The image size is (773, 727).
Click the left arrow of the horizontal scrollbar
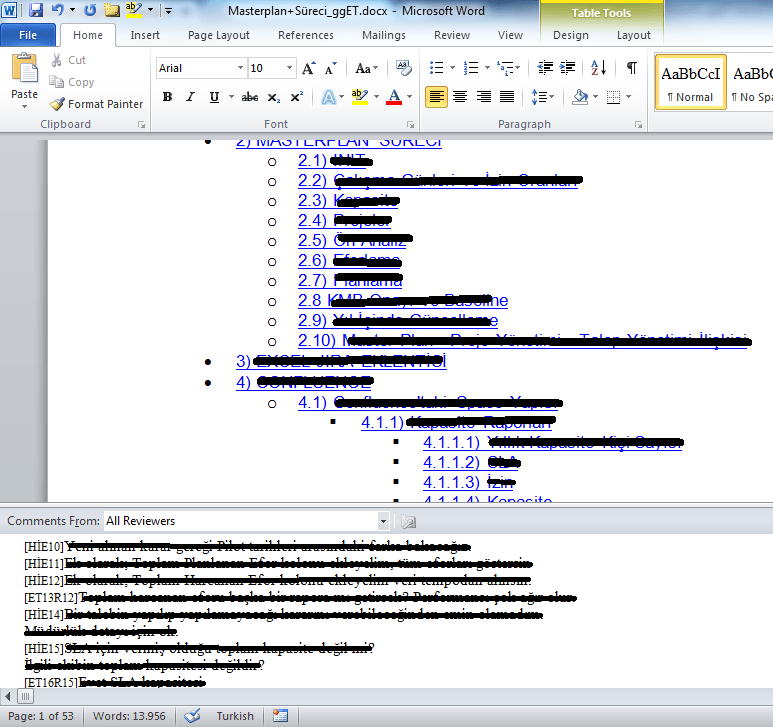tap(7, 696)
